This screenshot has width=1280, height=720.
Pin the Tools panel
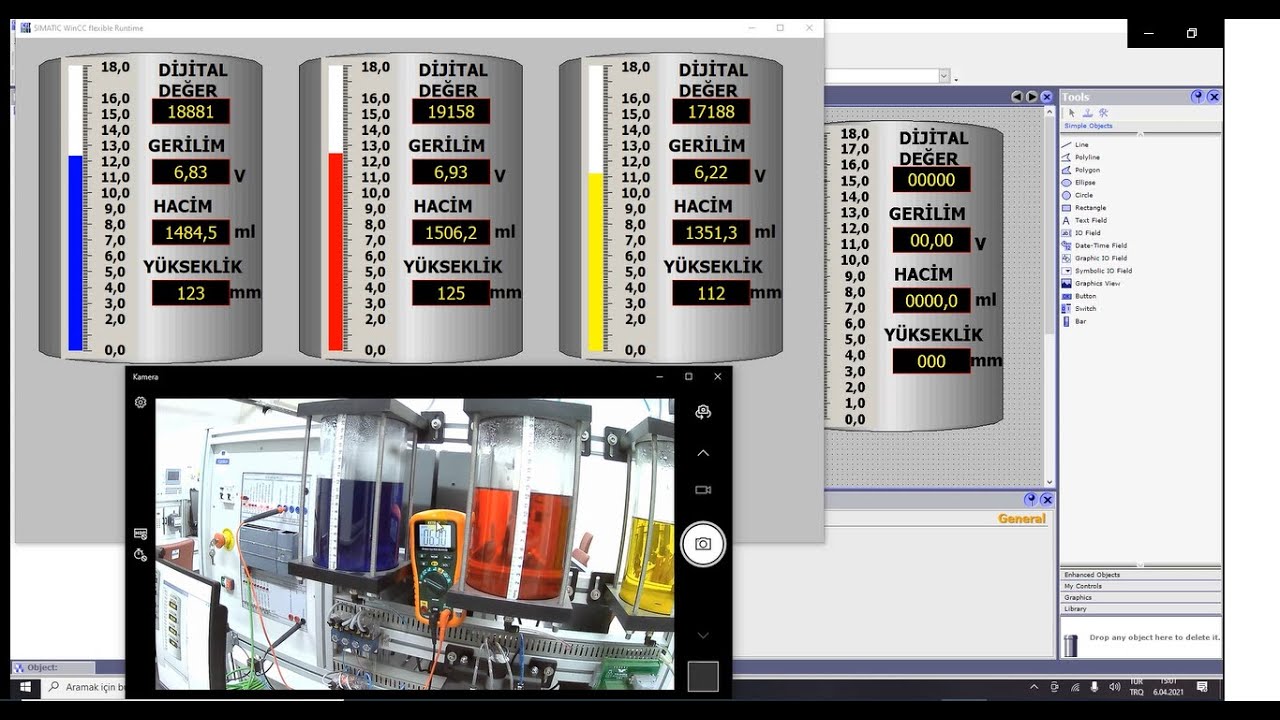[x=1197, y=97]
